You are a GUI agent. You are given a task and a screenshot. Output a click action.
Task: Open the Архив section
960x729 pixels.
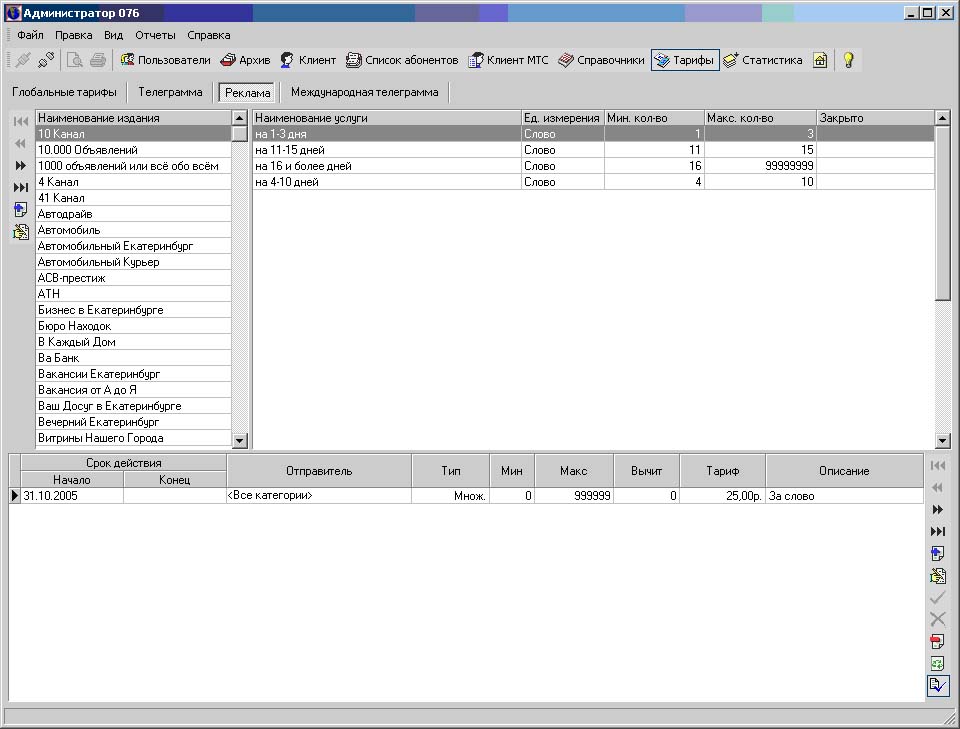245,60
